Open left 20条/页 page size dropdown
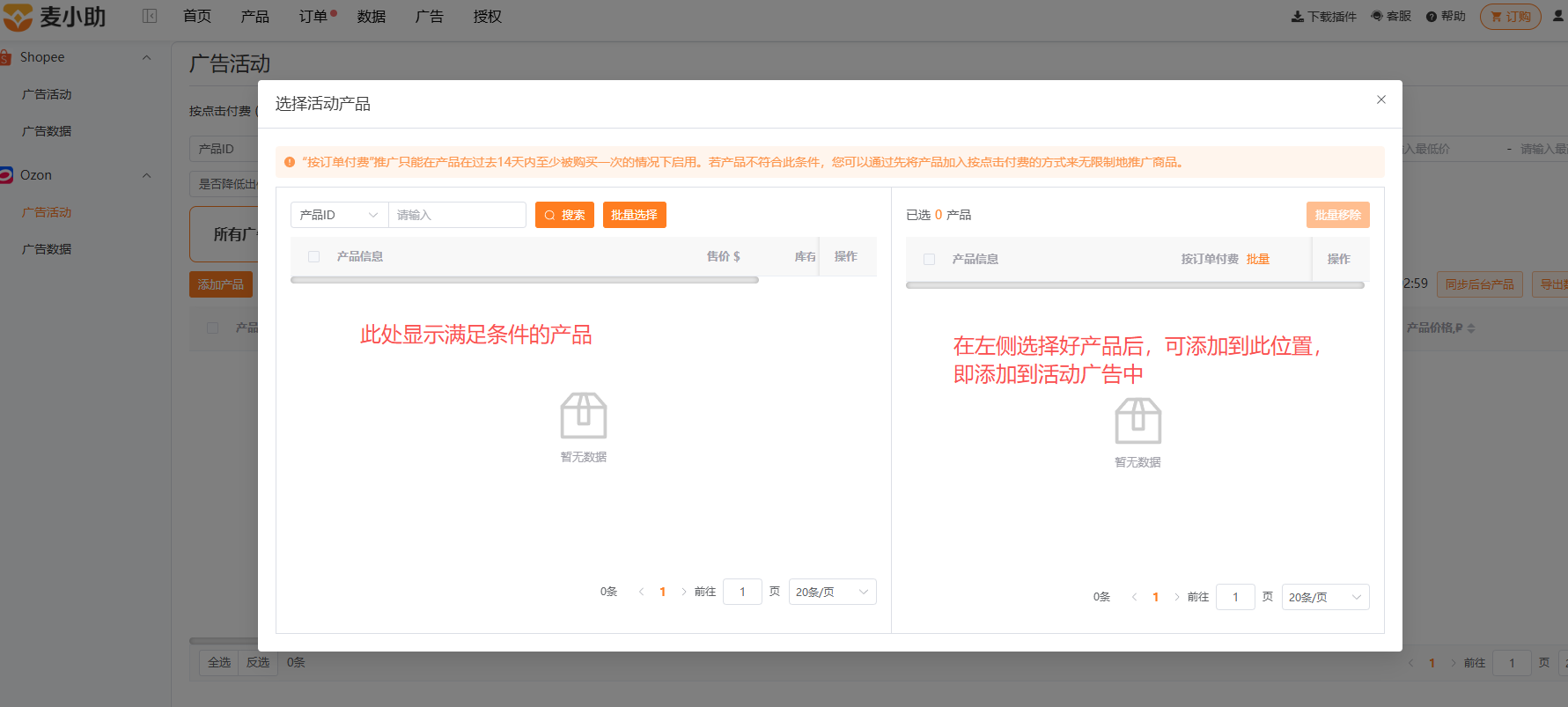Screen dimensions: 1568x707 coord(832,592)
